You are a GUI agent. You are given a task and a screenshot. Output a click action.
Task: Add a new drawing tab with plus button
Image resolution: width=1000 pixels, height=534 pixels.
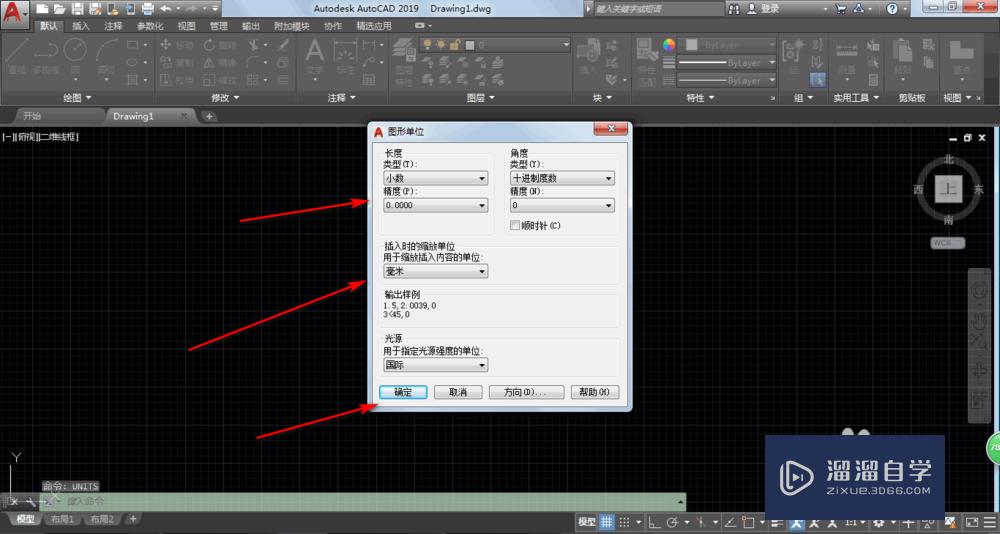[209, 116]
